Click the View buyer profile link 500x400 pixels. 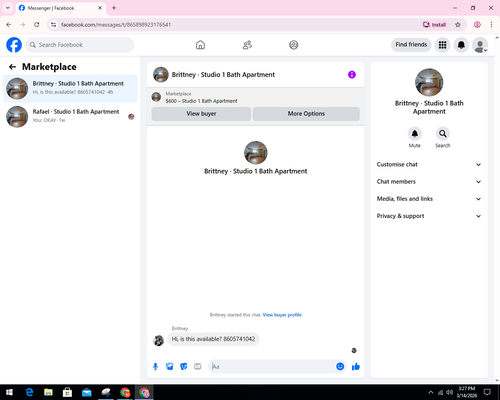[x=282, y=315]
